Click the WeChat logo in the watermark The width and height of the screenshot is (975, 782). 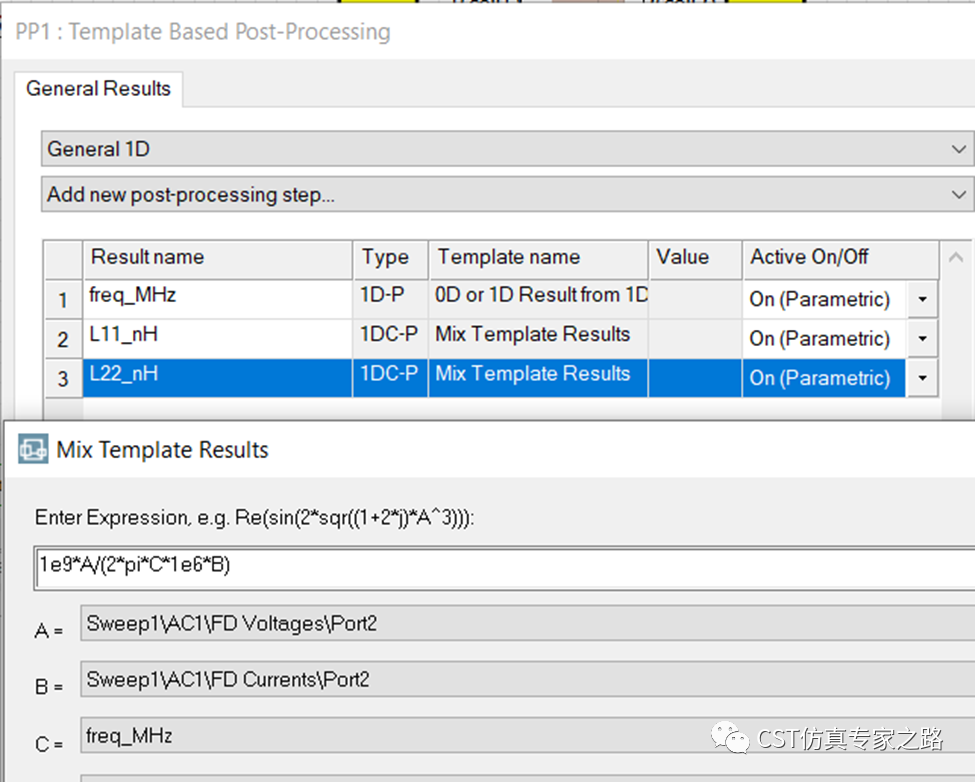tap(731, 738)
